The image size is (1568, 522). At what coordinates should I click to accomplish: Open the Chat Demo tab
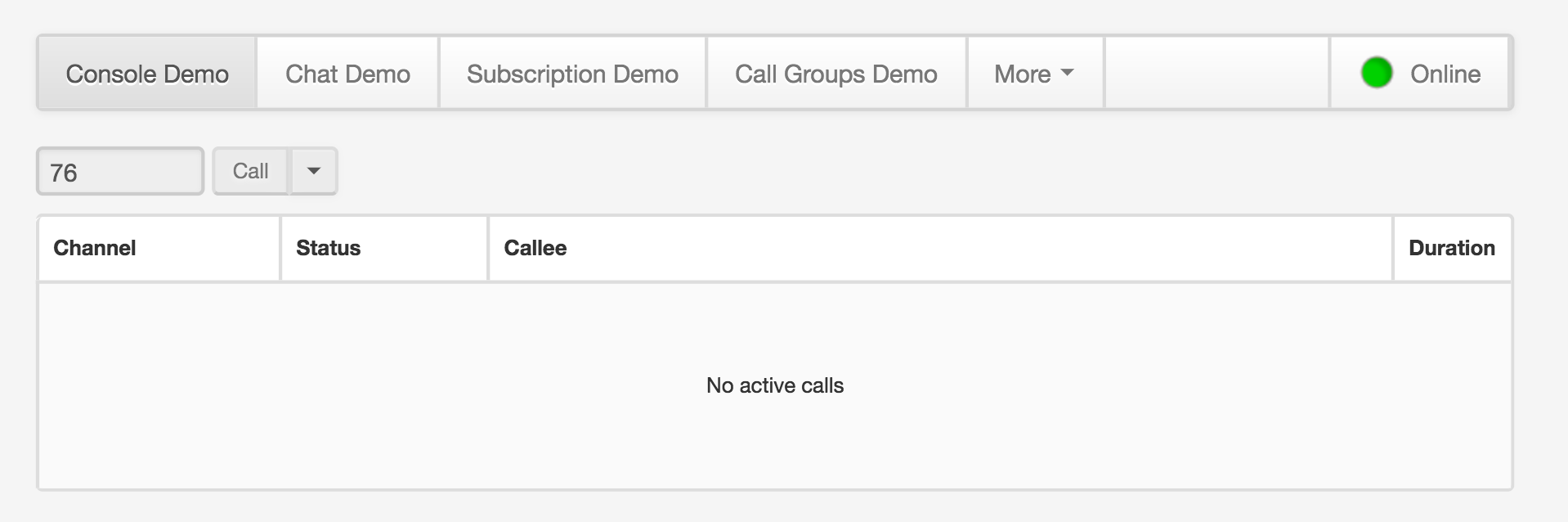(347, 74)
